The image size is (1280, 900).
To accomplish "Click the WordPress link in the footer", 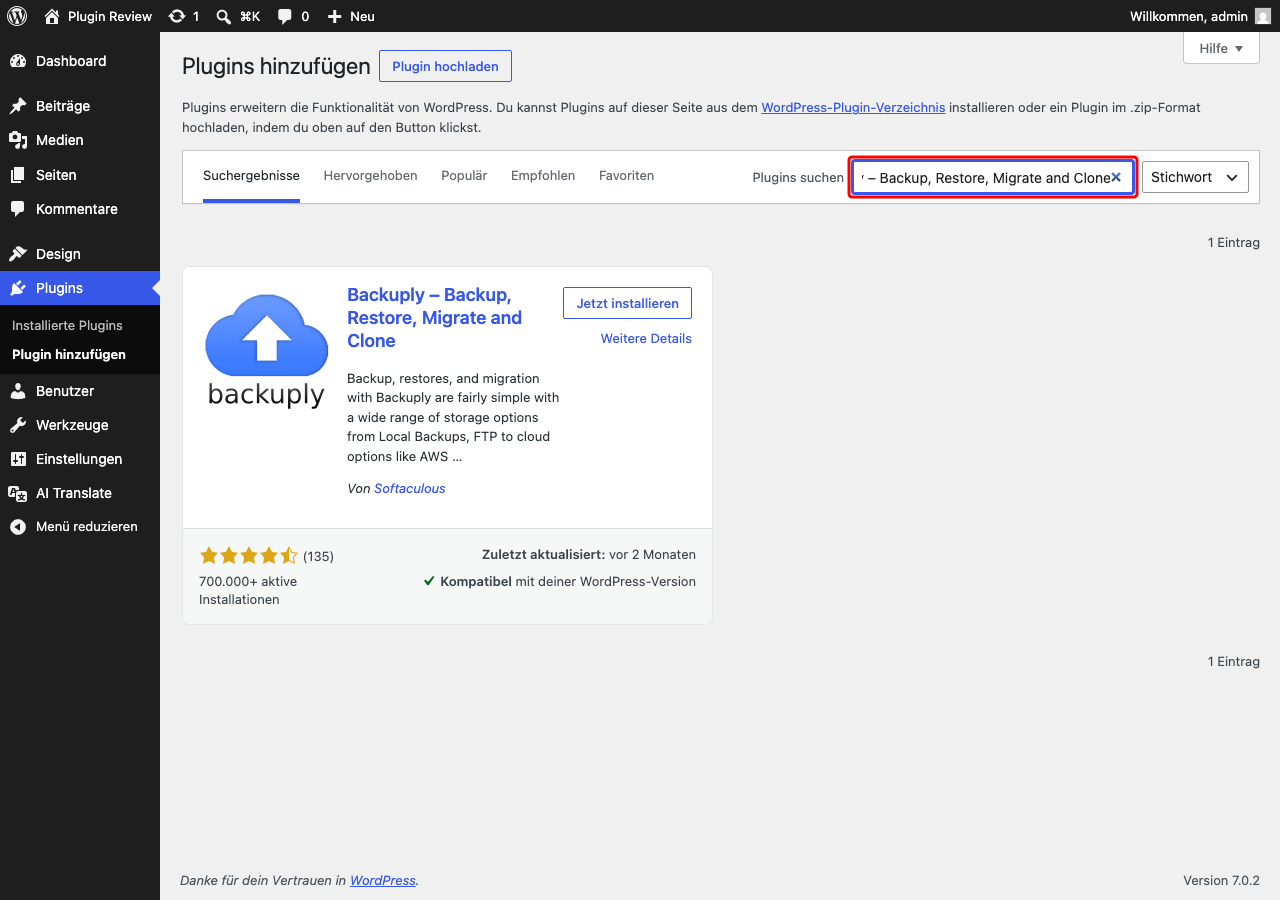I will (x=382, y=881).
